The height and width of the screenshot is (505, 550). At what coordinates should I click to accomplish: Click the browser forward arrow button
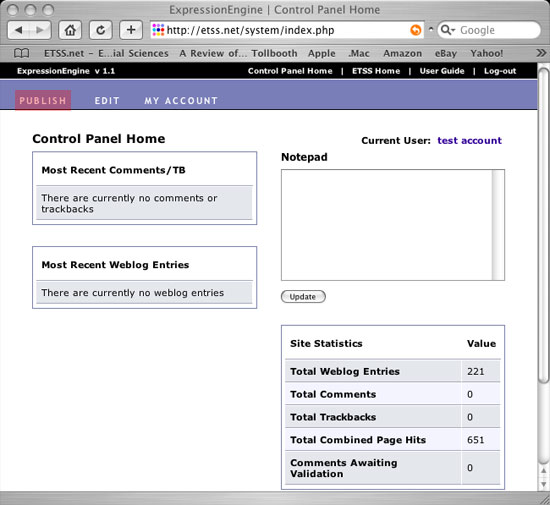pos(40,30)
